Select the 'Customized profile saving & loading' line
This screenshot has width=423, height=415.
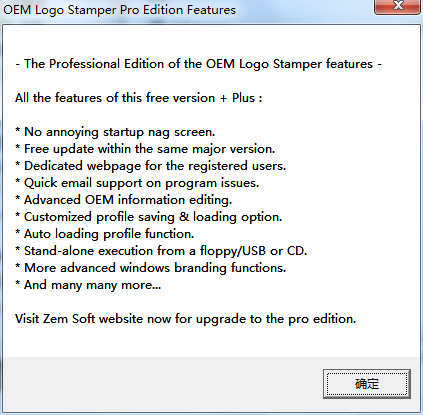coord(149,217)
